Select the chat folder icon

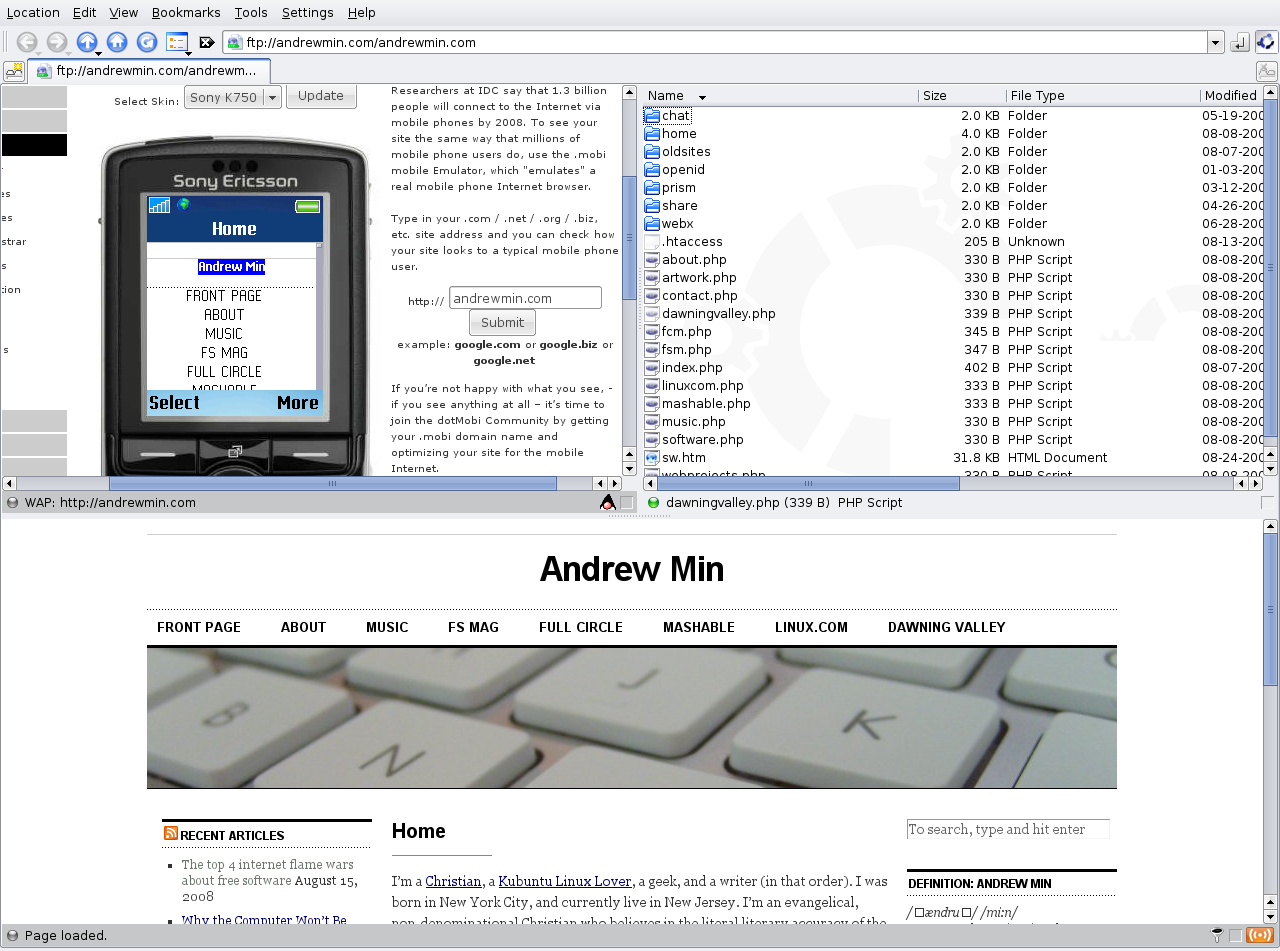652,116
